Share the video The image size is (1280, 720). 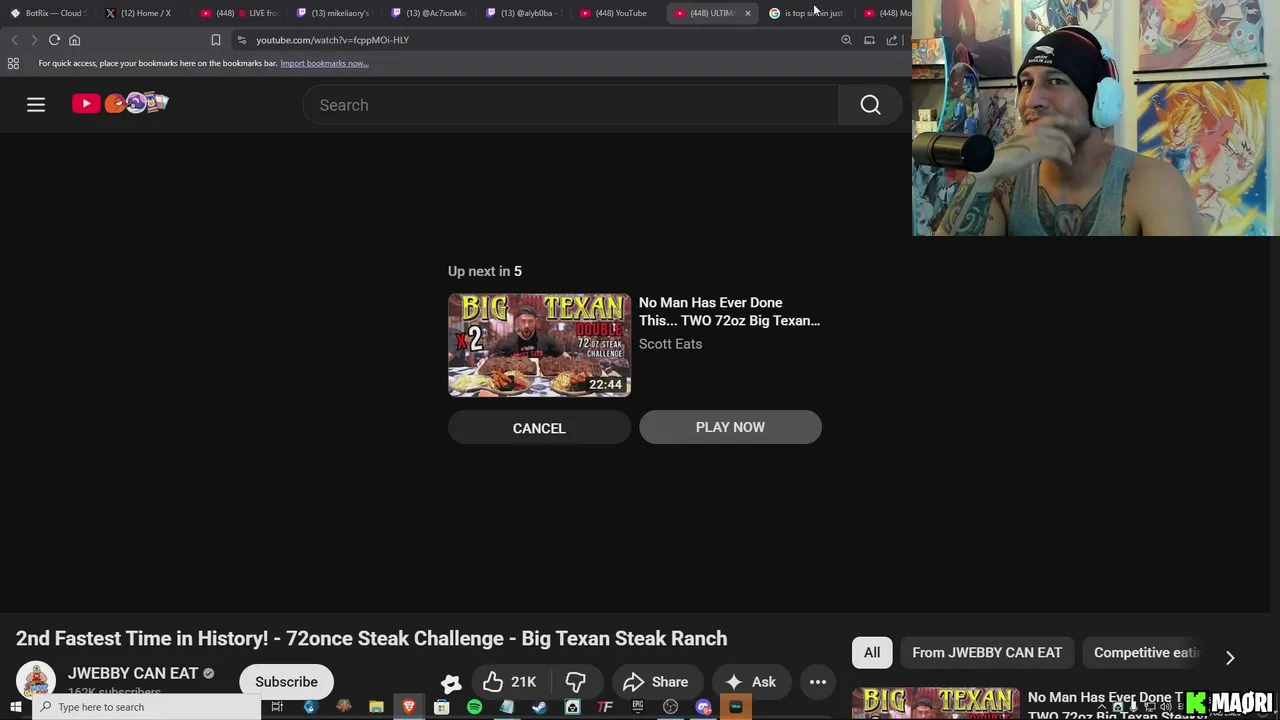click(x=655, y=682)
